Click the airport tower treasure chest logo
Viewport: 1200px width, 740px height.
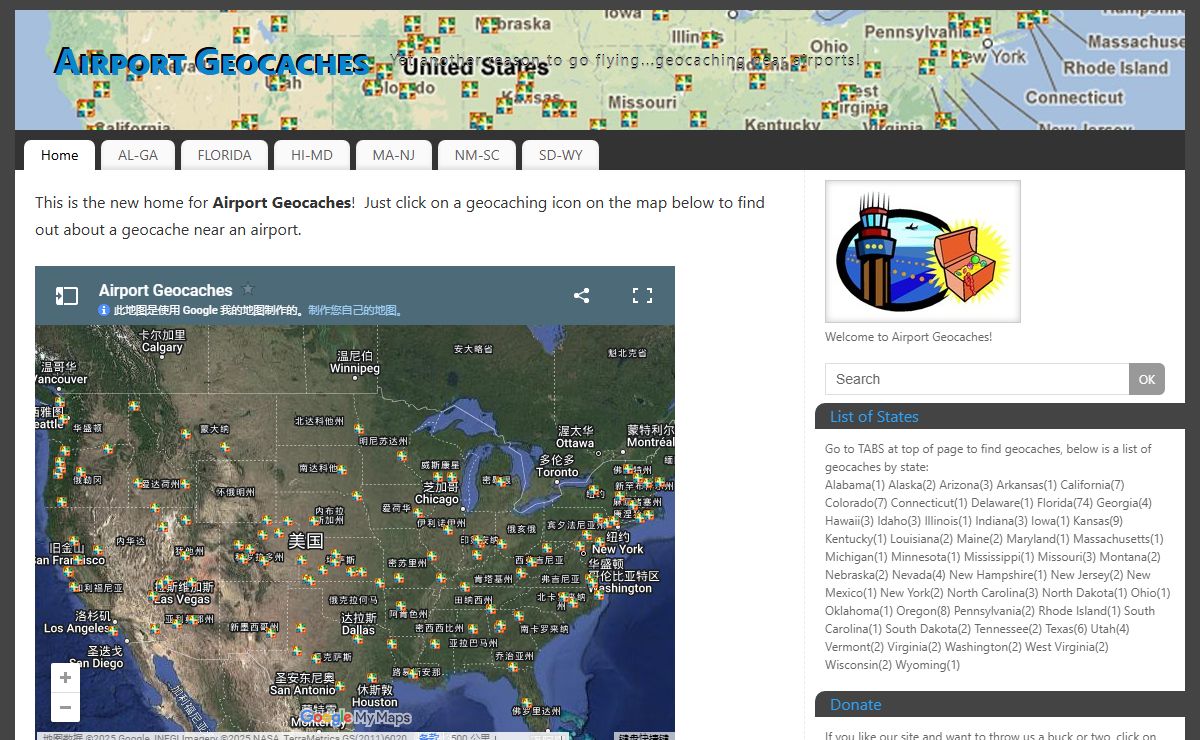922,251
